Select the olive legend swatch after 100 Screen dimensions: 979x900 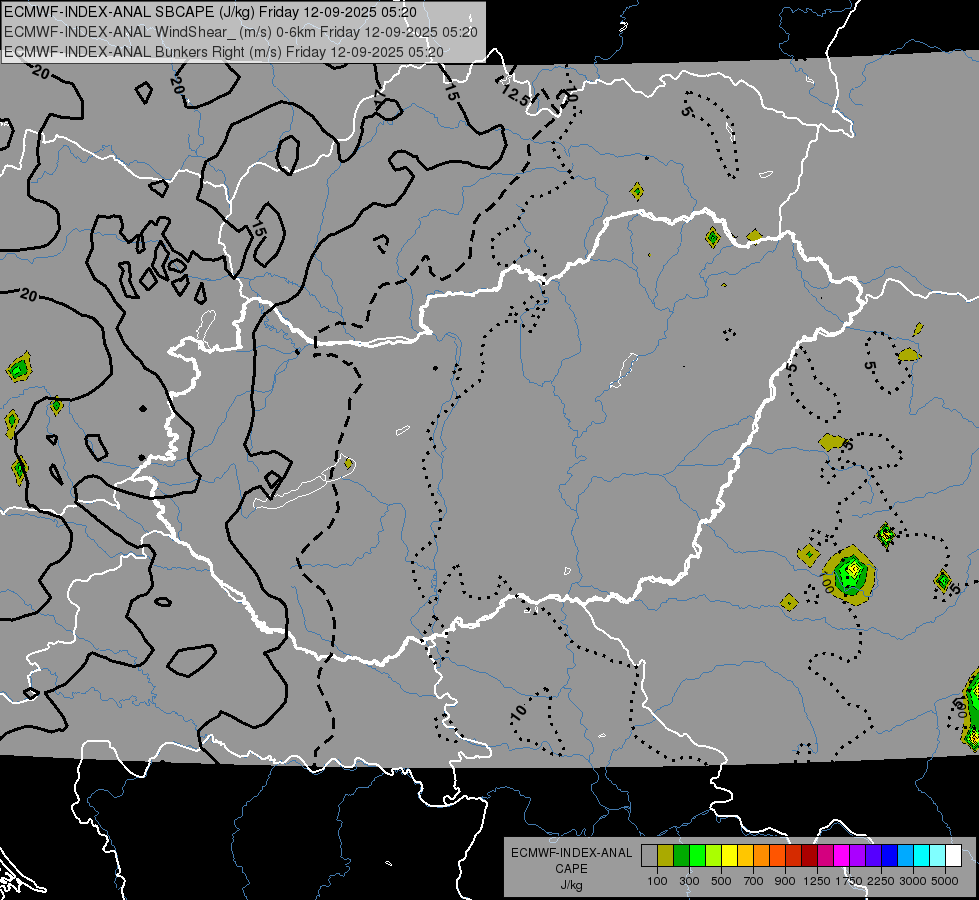(x=666, y=856)
